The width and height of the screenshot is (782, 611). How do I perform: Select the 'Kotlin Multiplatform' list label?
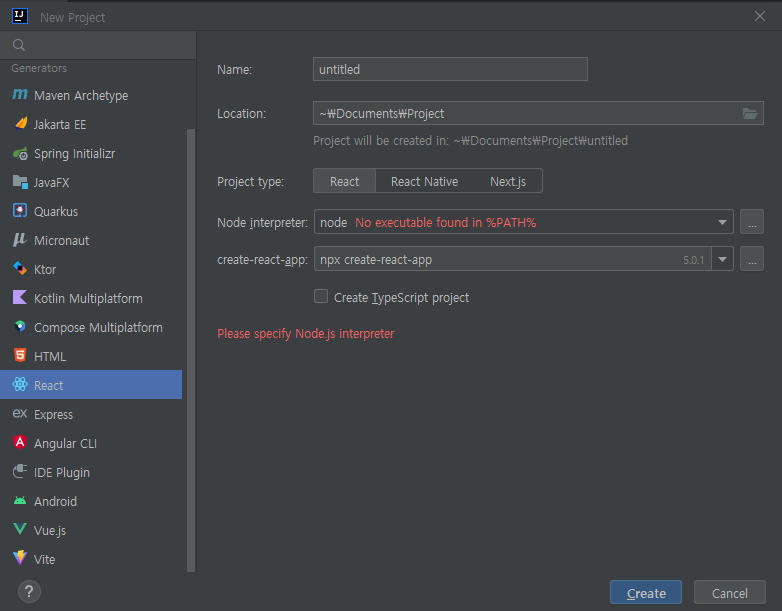click(x=88, y=298)
